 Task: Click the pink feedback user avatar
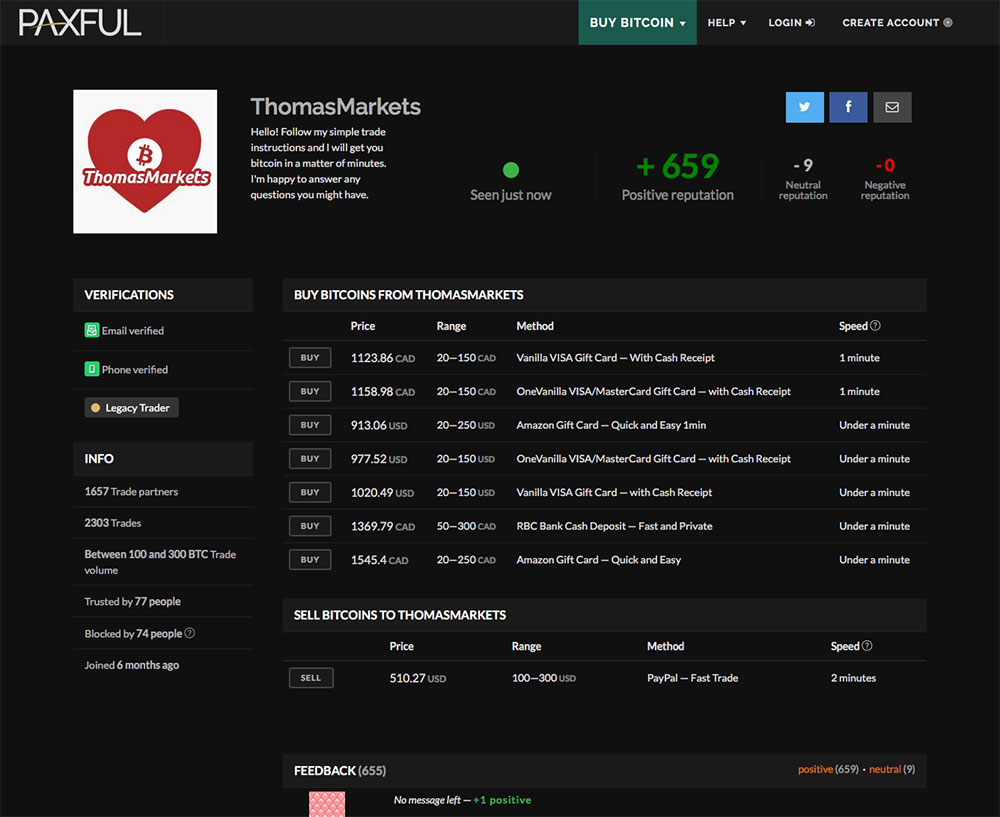point(327,804)
